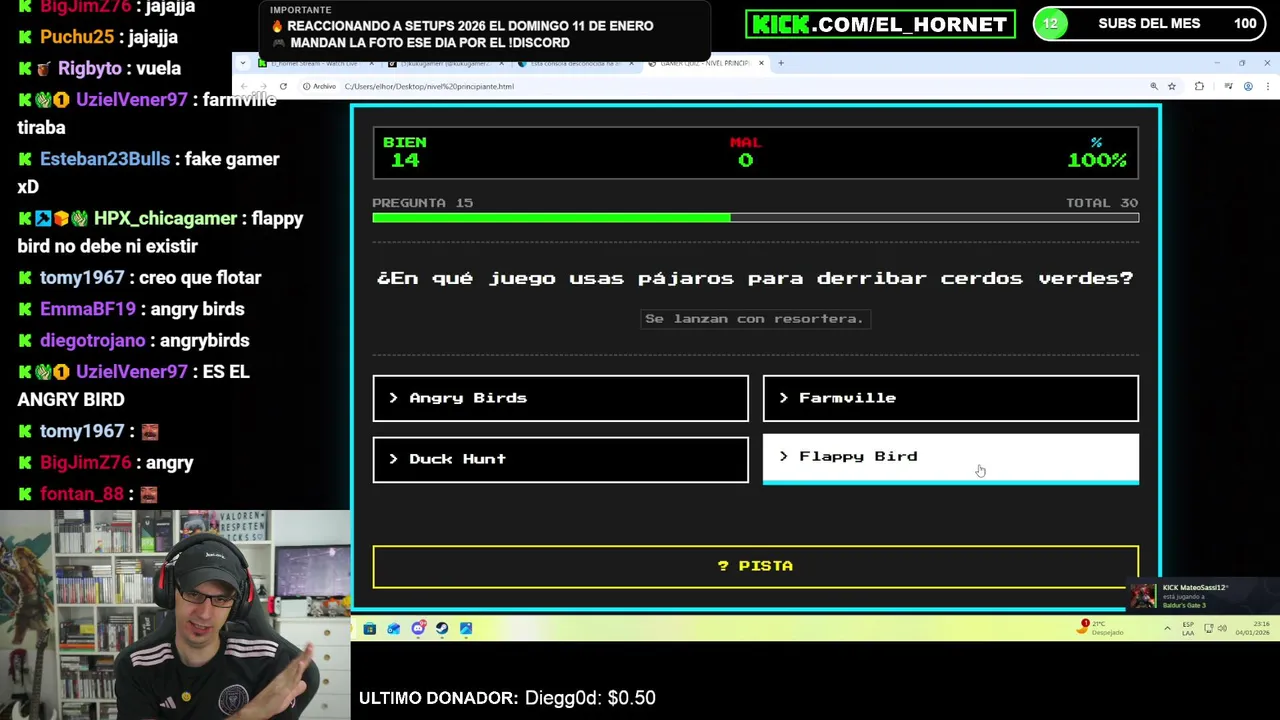Click Esteban23Bulls username in chat
The height and width of the screenshot is (720, 1280).
coord(105,159)
